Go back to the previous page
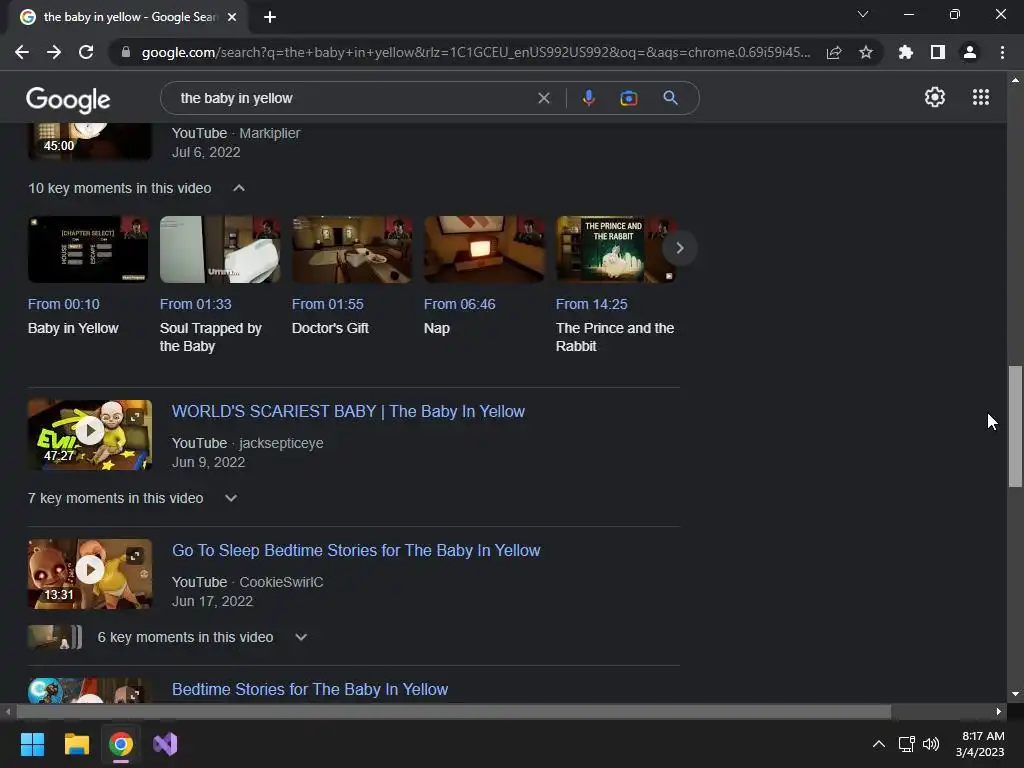This screenshot has width=1024, height=768. (22, 52)
